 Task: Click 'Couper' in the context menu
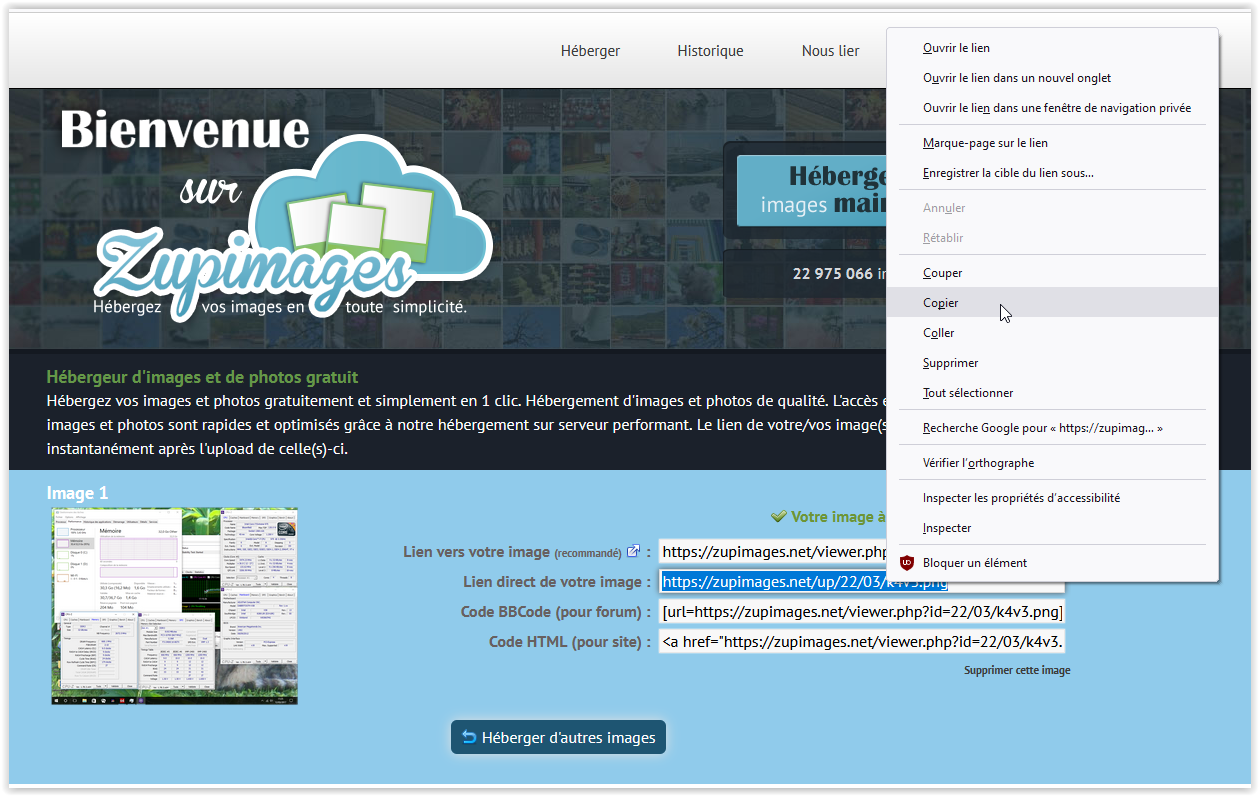tap(1052, 273)
